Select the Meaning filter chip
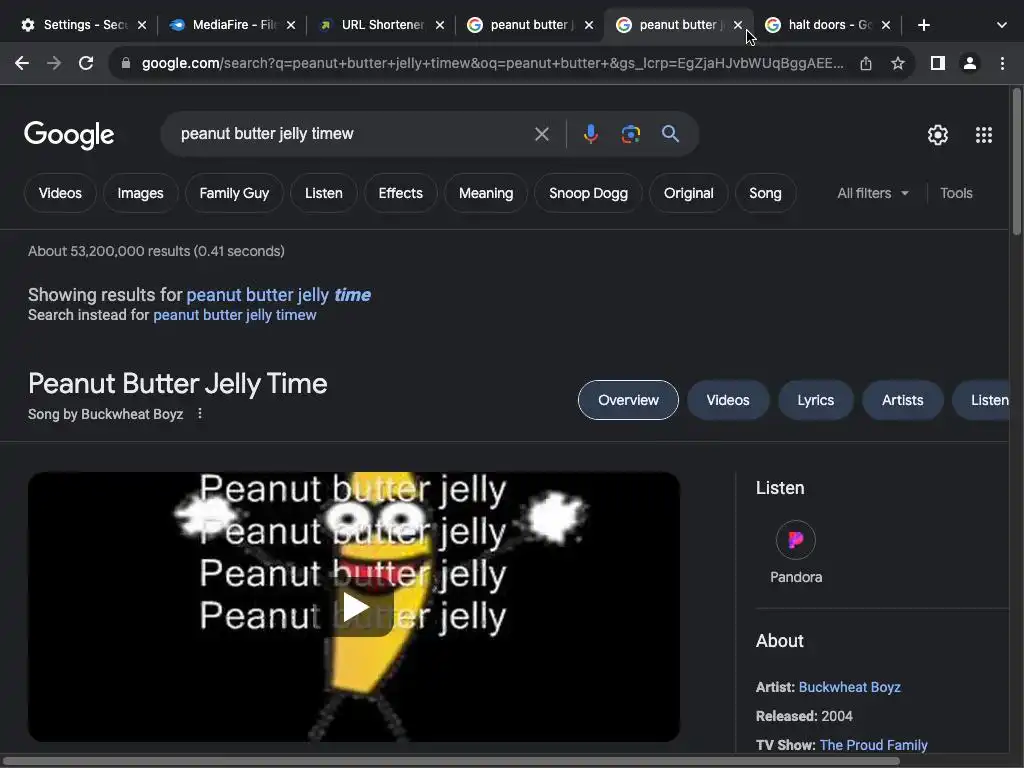 point(486,193)
